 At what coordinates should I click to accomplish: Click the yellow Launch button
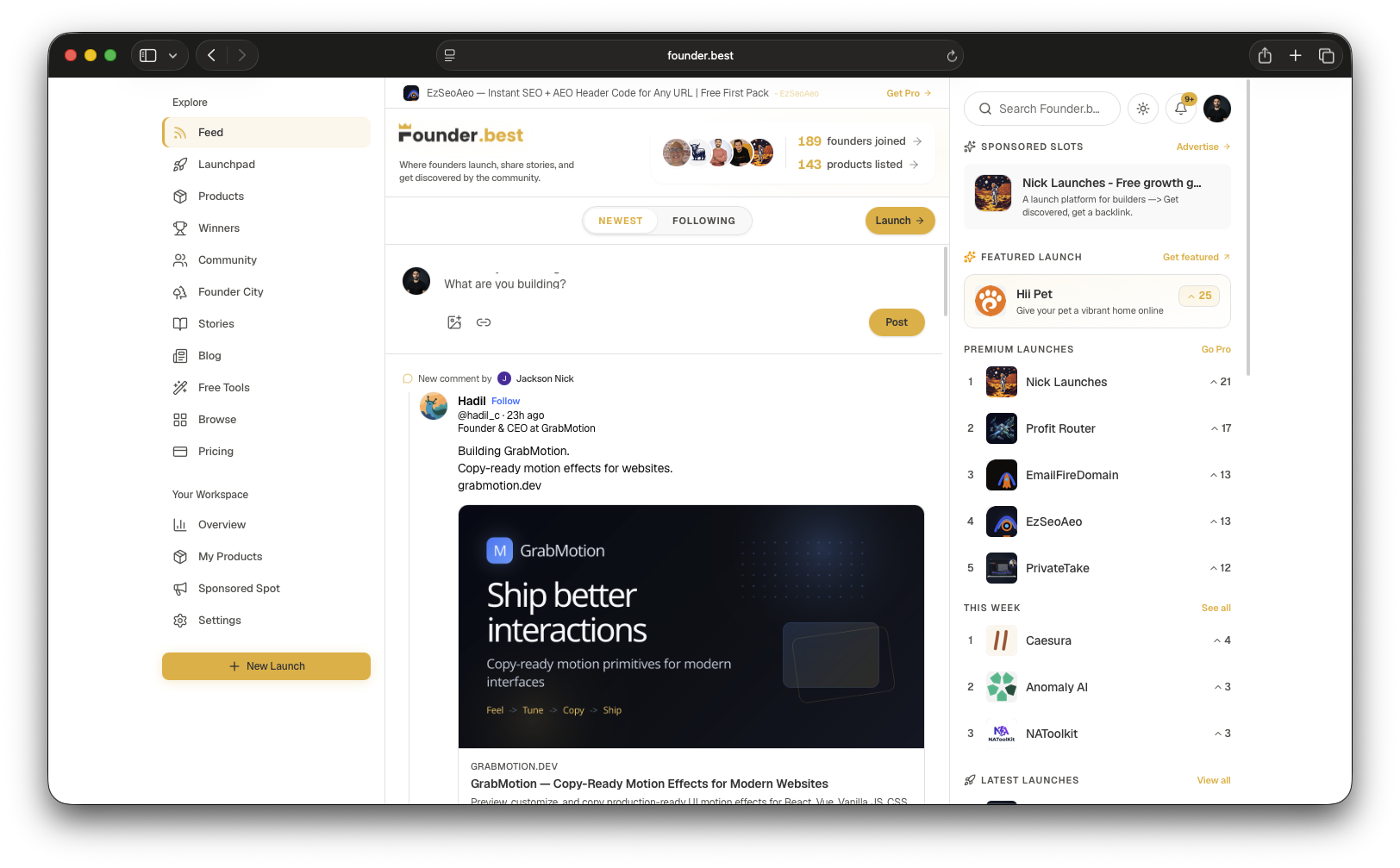pyautogui.click(x=900, y=221)
